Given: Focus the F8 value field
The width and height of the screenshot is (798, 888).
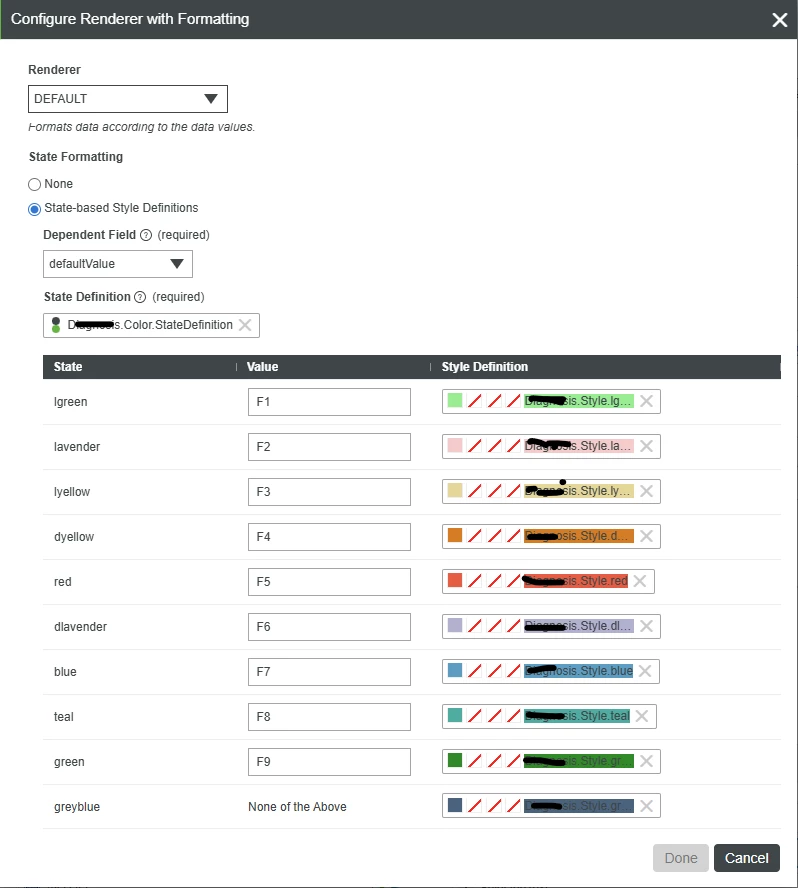Looking at the screenshot, I should 329,717.
